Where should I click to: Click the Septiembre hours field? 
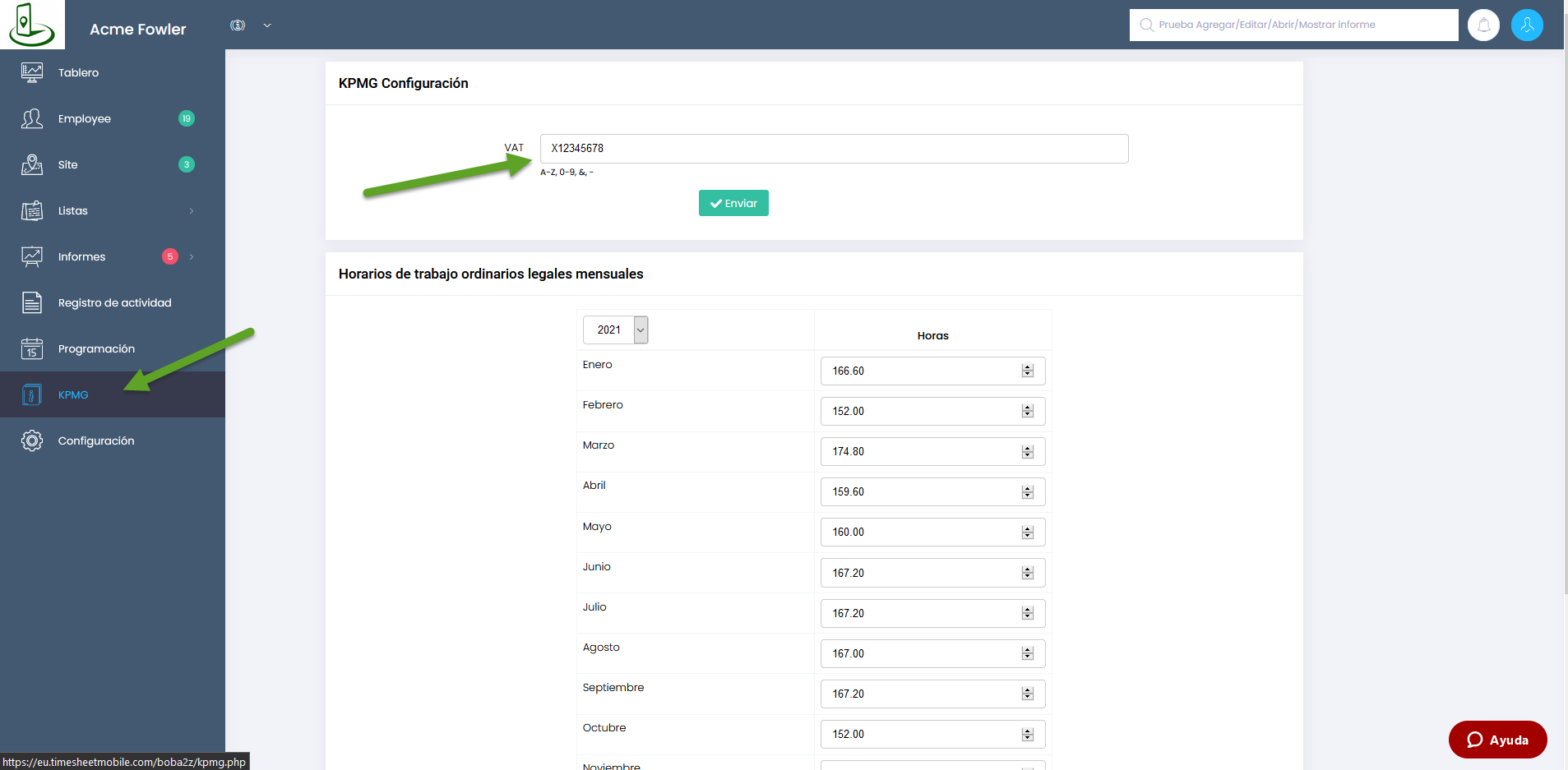coord(932,694)
